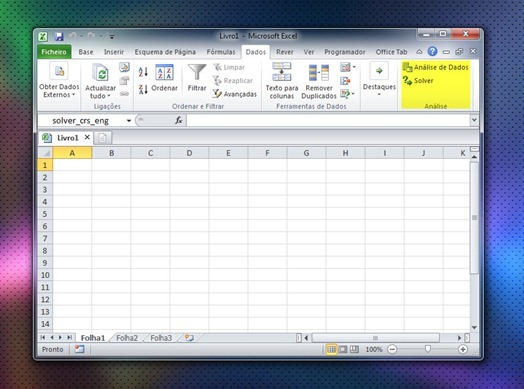Switch to Page Layout view

point(343,350)
